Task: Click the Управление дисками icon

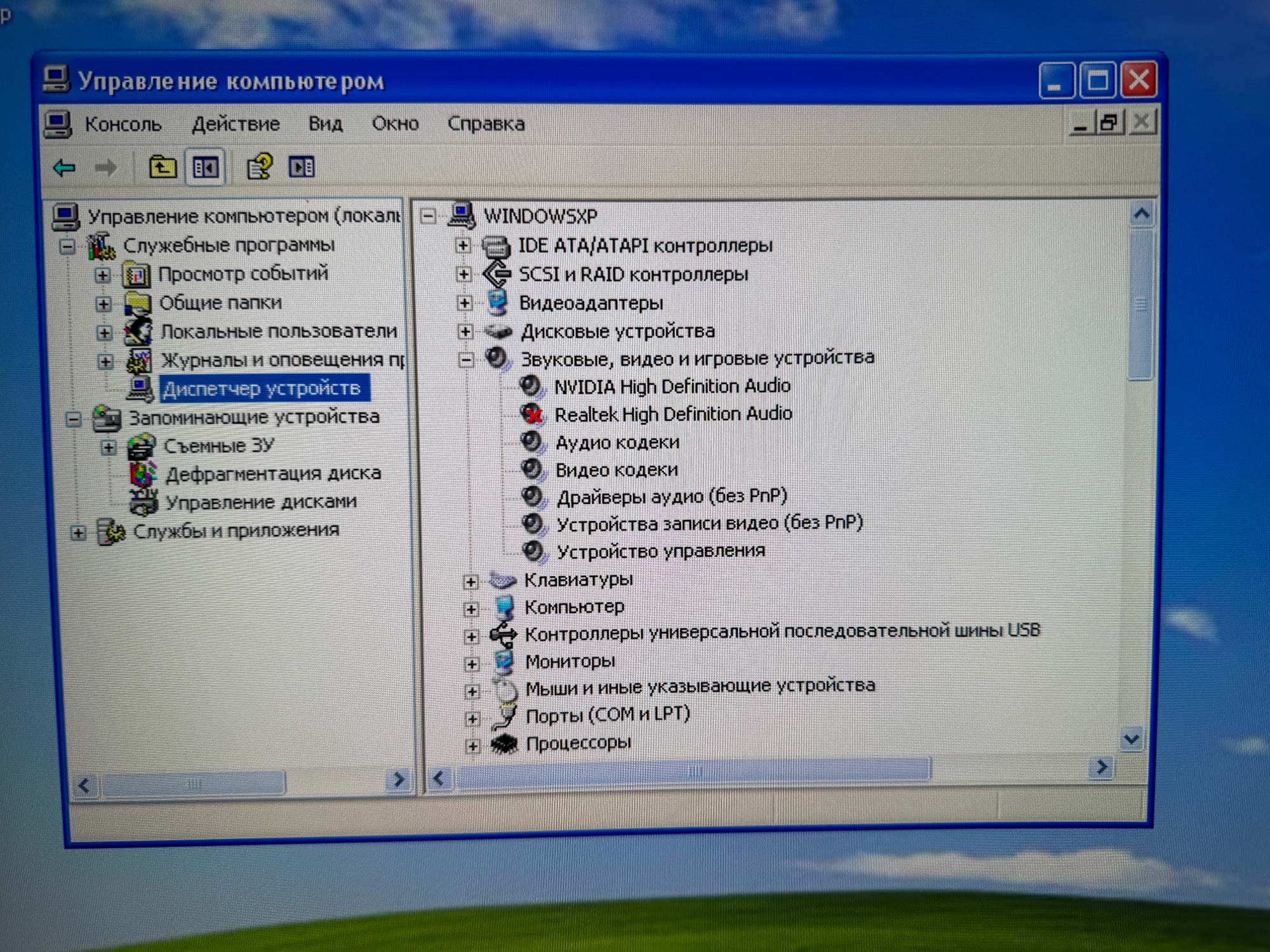Action: tap(144, 502)
